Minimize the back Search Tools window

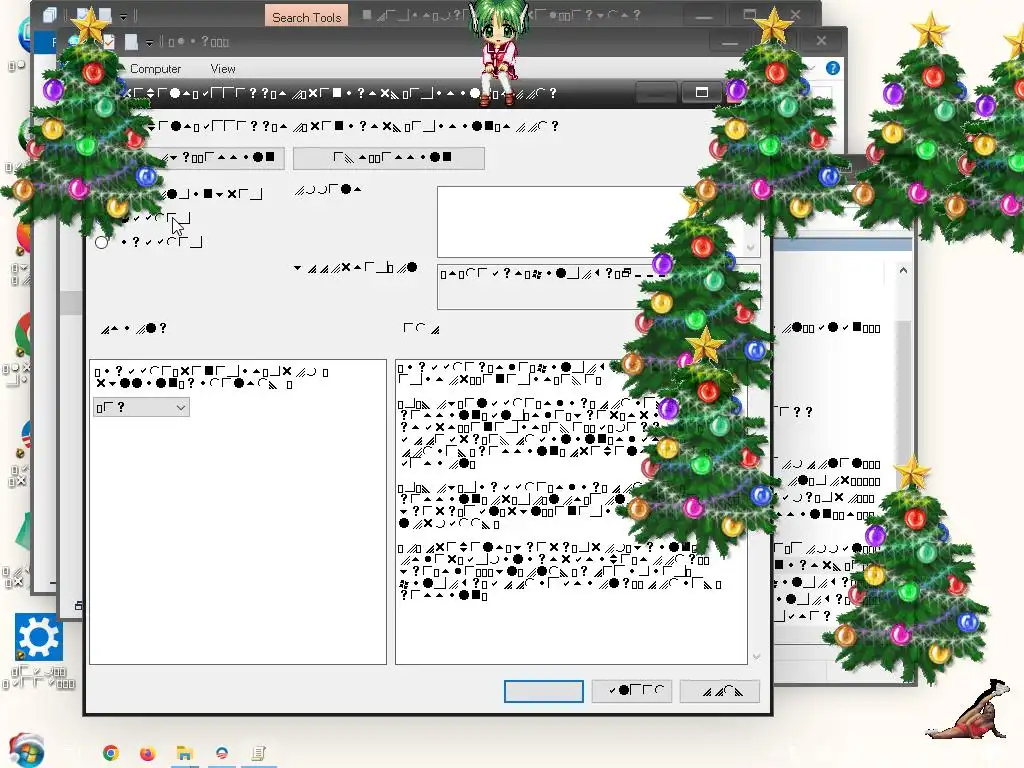[x=703, y=16]
